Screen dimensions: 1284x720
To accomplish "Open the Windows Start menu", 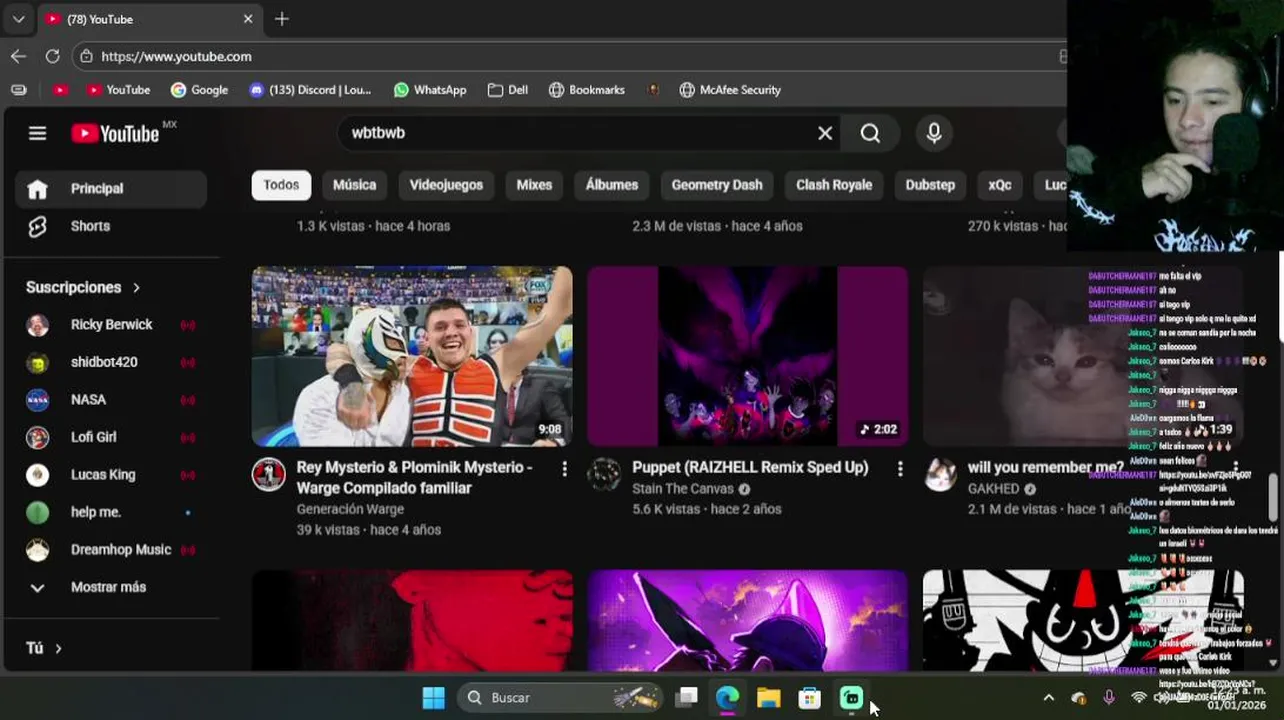I will click(433, 698).
